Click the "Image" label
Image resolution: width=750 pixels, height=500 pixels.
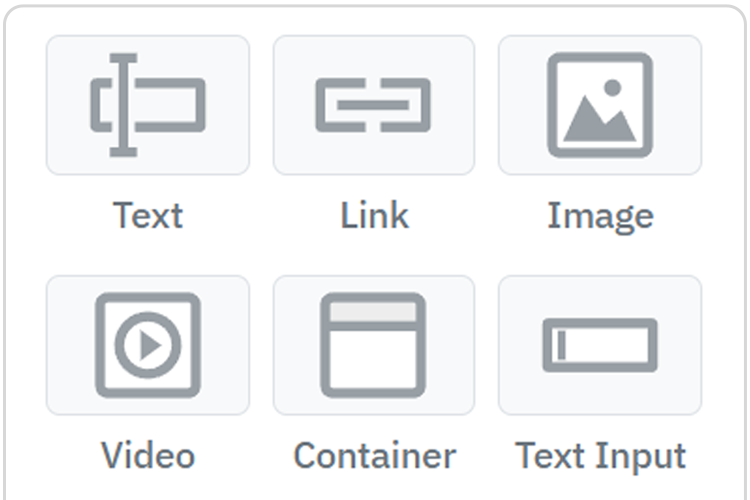point(600,217)
